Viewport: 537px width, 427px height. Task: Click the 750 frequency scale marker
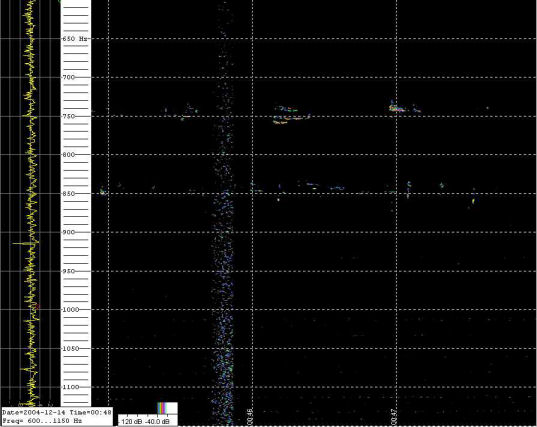click(68, 116)
